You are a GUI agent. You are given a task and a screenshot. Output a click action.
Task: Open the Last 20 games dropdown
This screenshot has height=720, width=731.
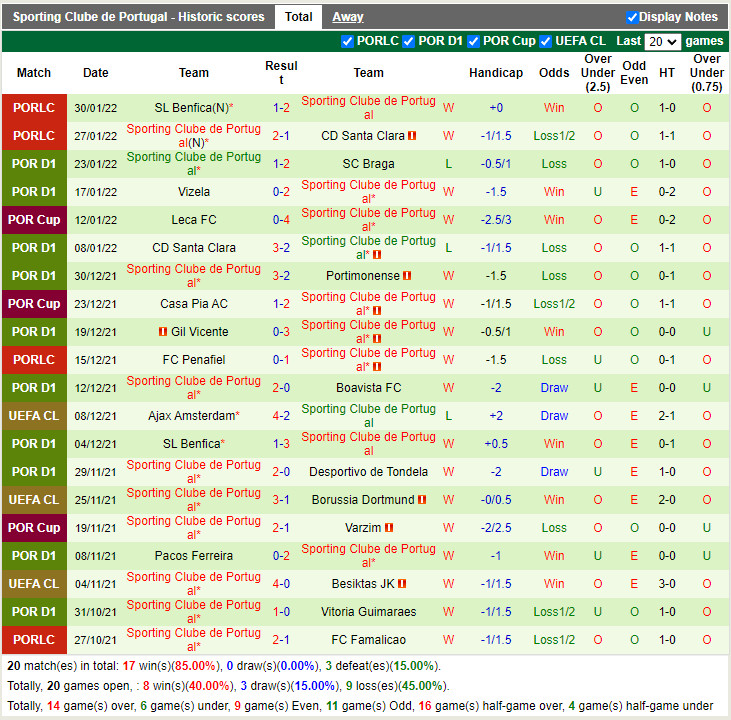pyautogui.click(x=662, y=42)
